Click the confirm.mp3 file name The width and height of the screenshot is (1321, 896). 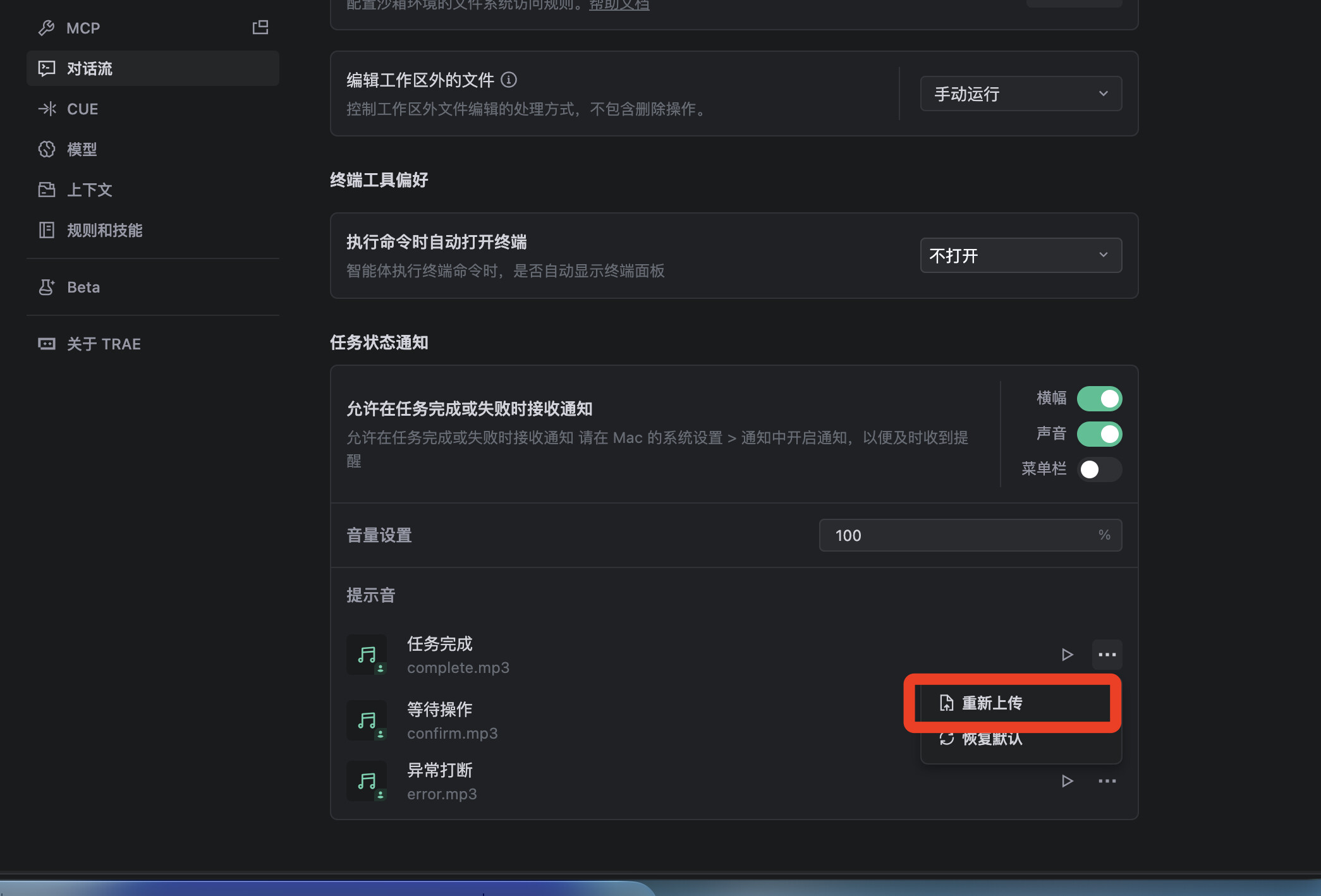(x=453, y=733)
